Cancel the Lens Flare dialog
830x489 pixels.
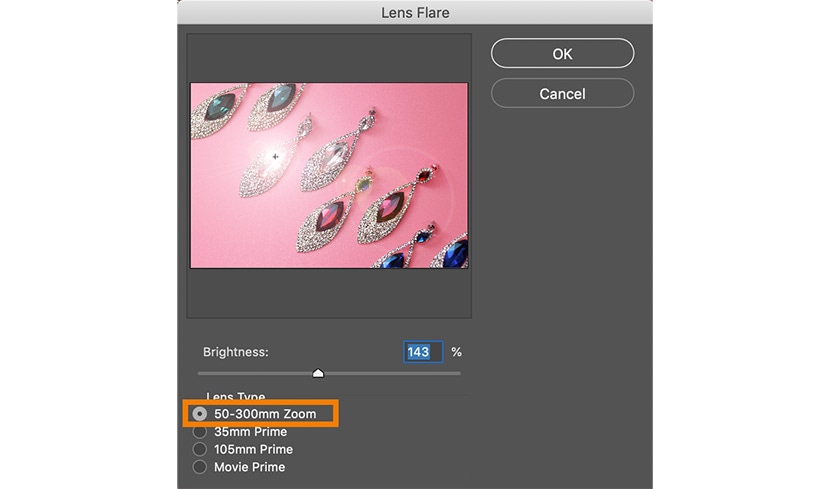pyautogui.click(x=562, y=94)
